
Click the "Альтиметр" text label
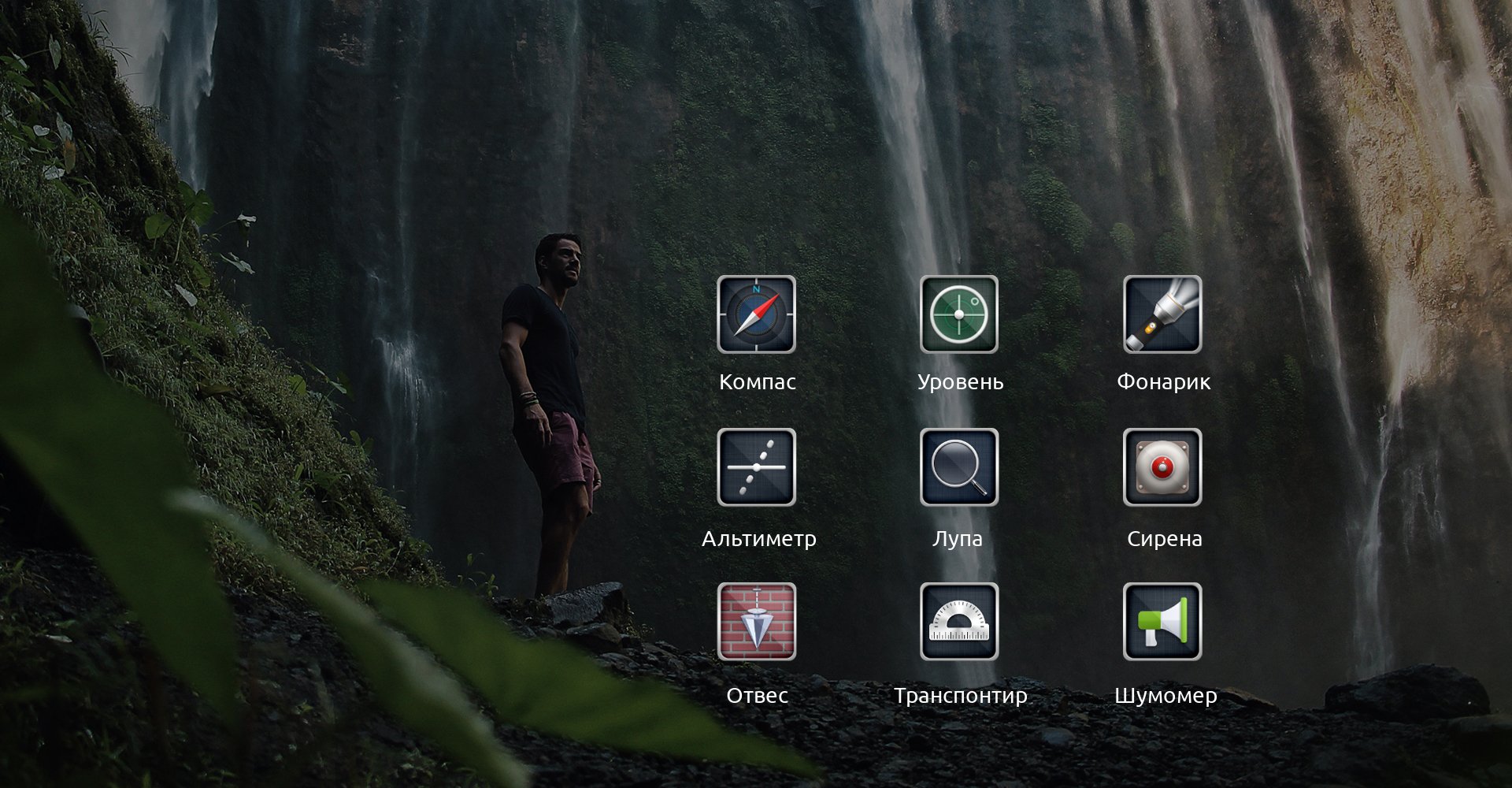(759, 539)
